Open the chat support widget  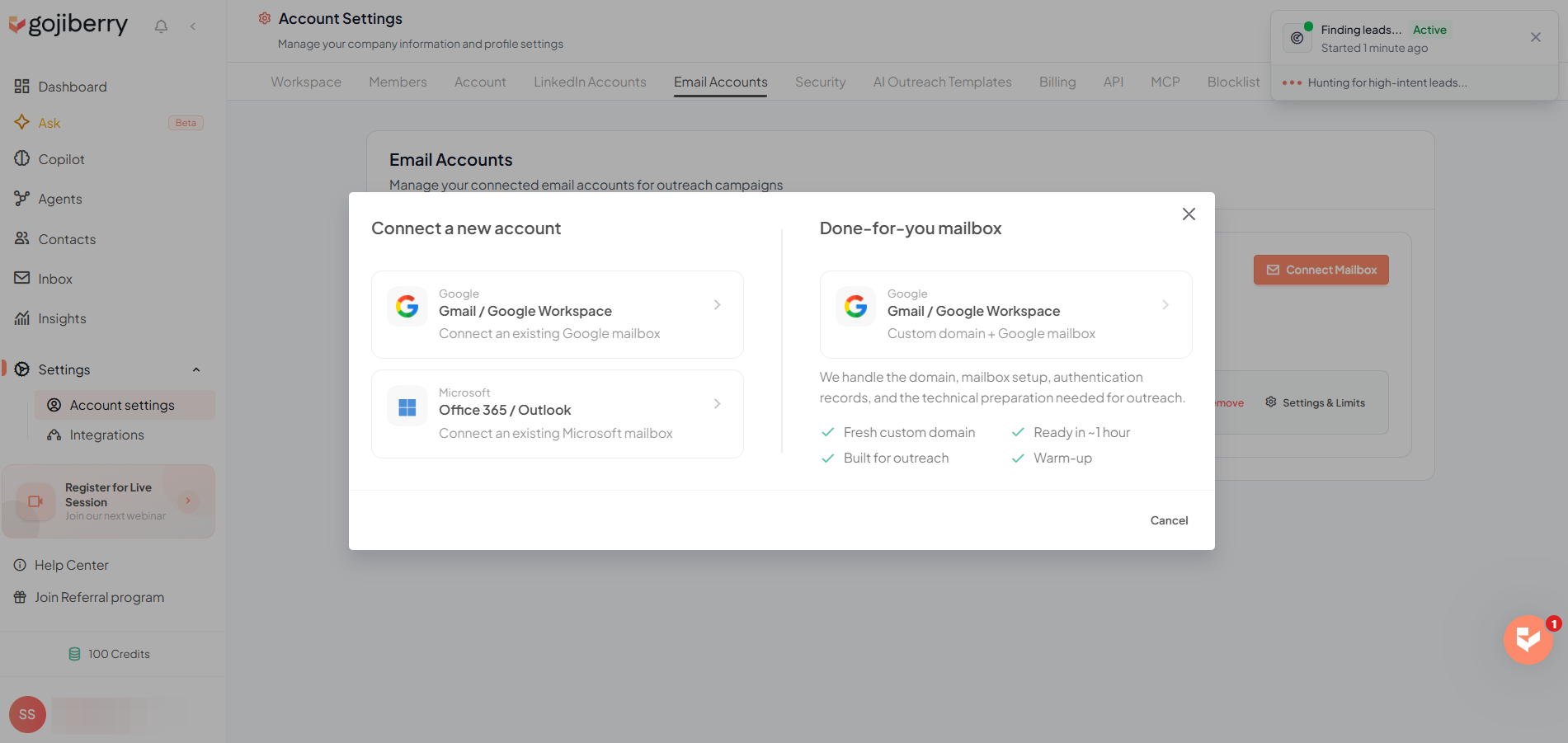point(1528,639)
